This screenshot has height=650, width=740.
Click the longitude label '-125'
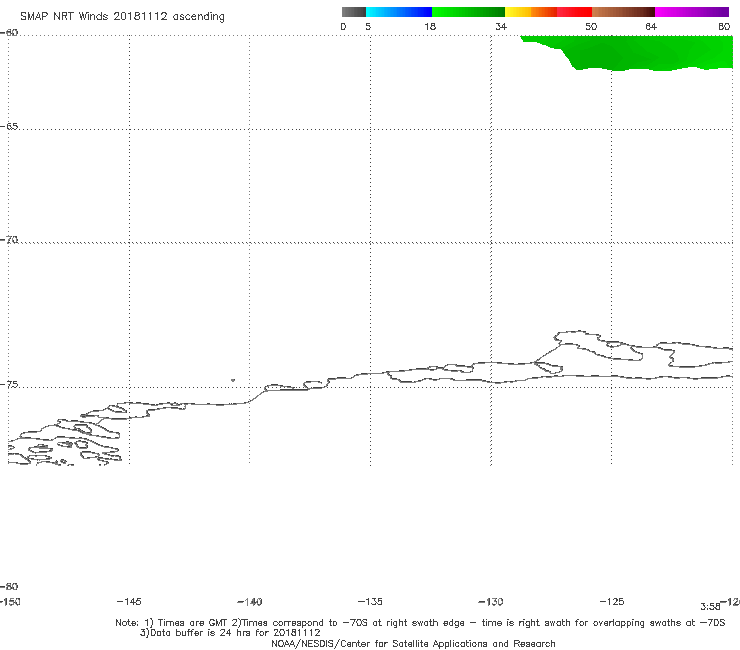pyautogui.click(x=612, y=601)
